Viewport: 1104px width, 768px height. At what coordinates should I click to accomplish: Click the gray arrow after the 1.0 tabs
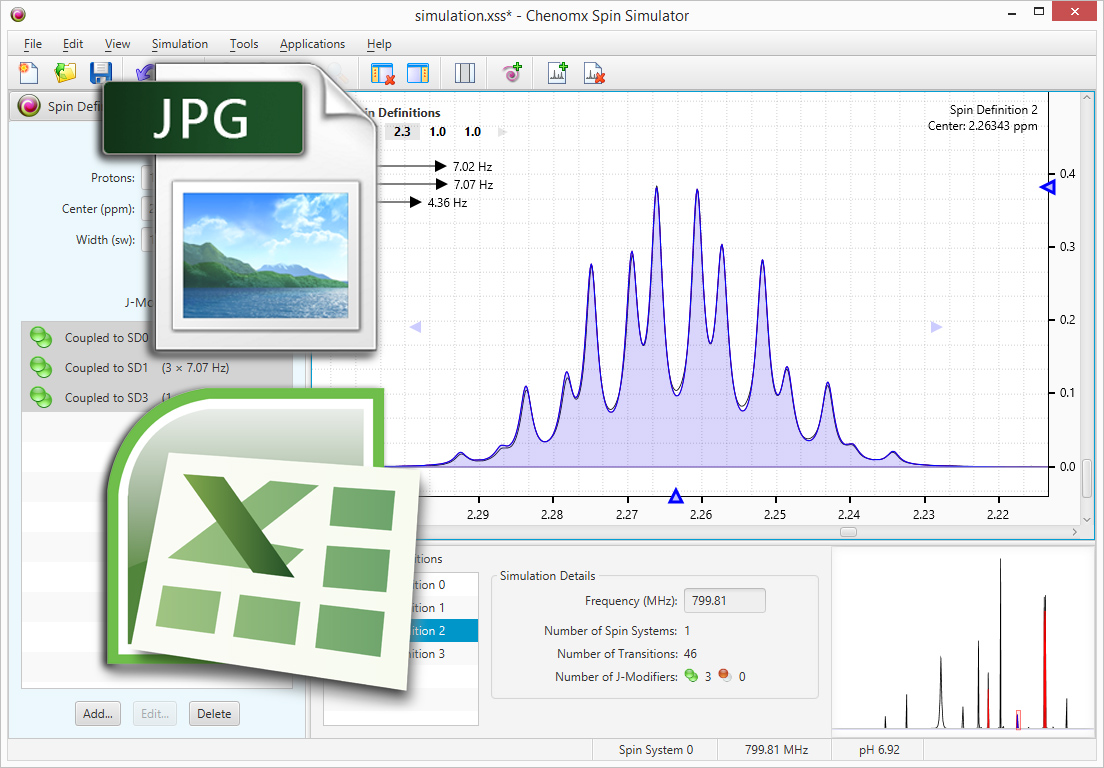(x=502, y=132)
